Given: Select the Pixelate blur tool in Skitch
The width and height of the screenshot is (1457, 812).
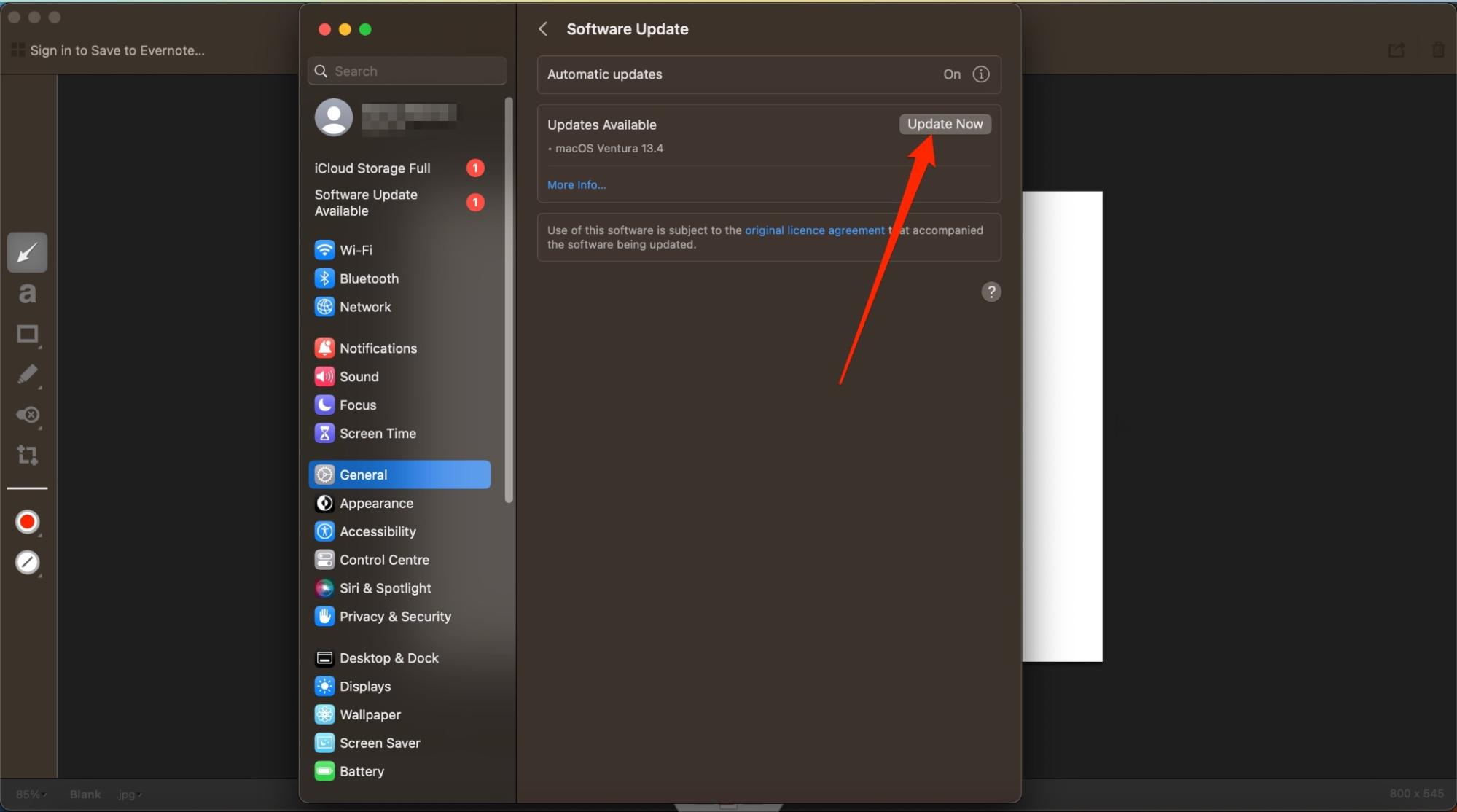Looking at the screenshot, I should coord(28,415).
